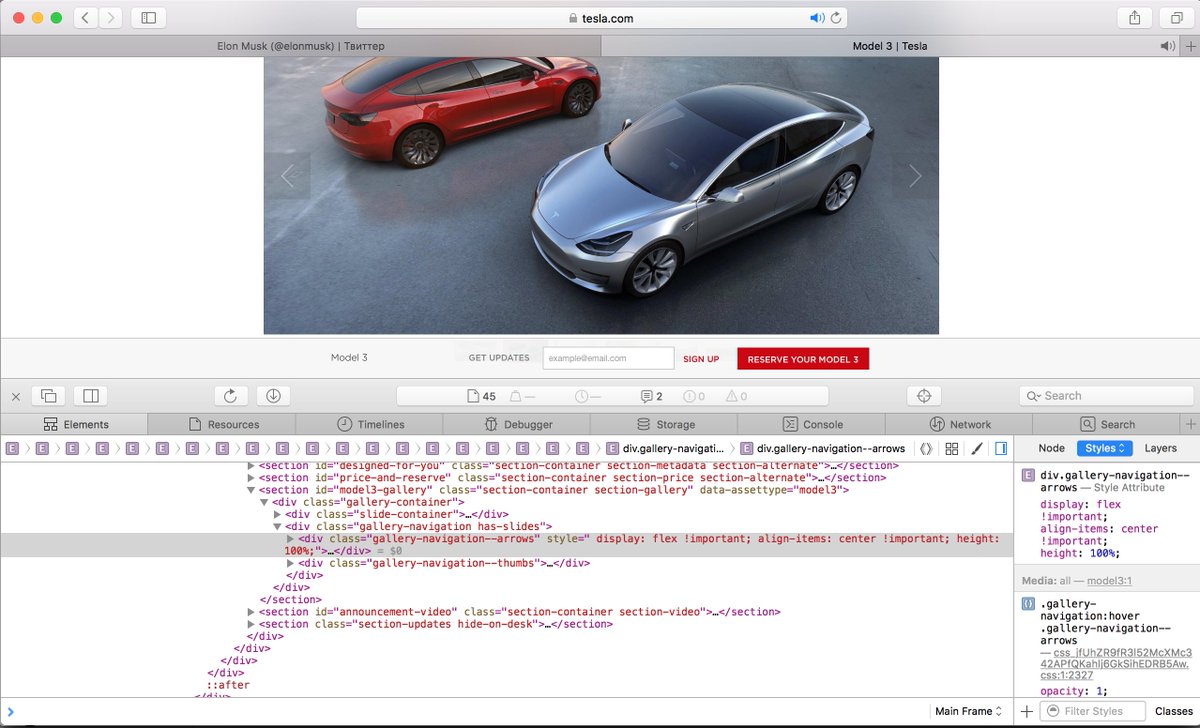Open the Main Frame context dropdown
The width and height of the screenshot is (1200, 728).
coord(968,711)
